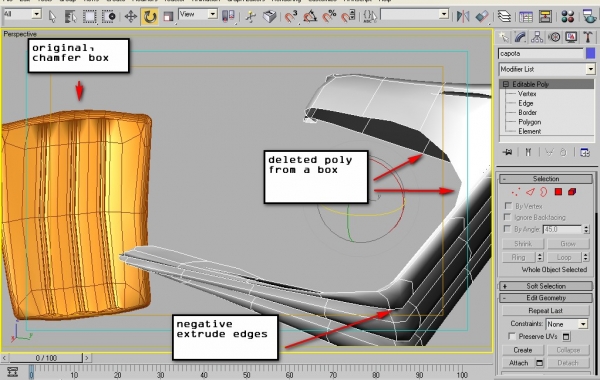600x380 pixels.
Task: Enable the Preserve UVs checkbox
Action: 512,336
